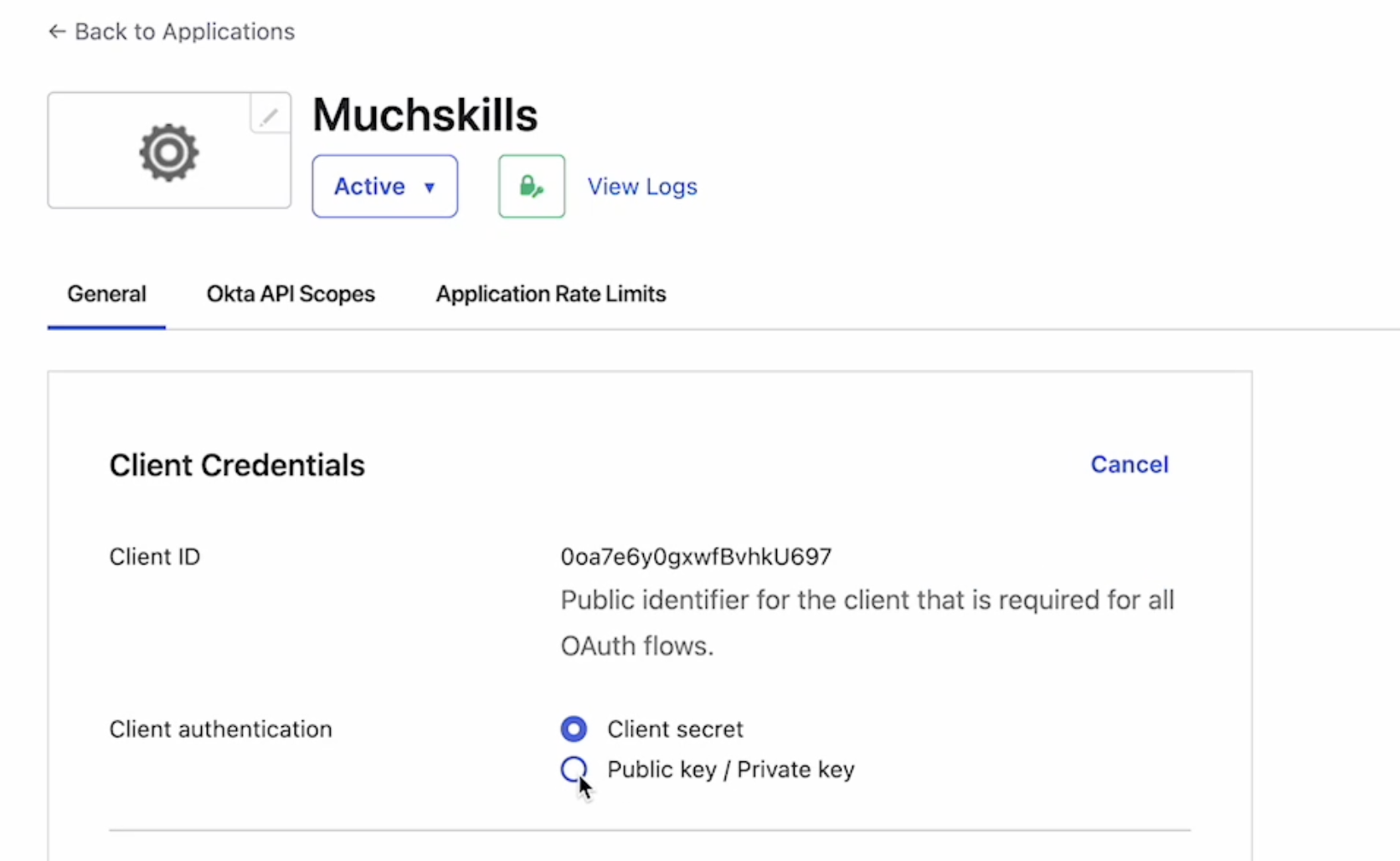This screenshot has height=861, width=1400.
Task: Click the Active dropdown arrow
Action: click(430, 187)
